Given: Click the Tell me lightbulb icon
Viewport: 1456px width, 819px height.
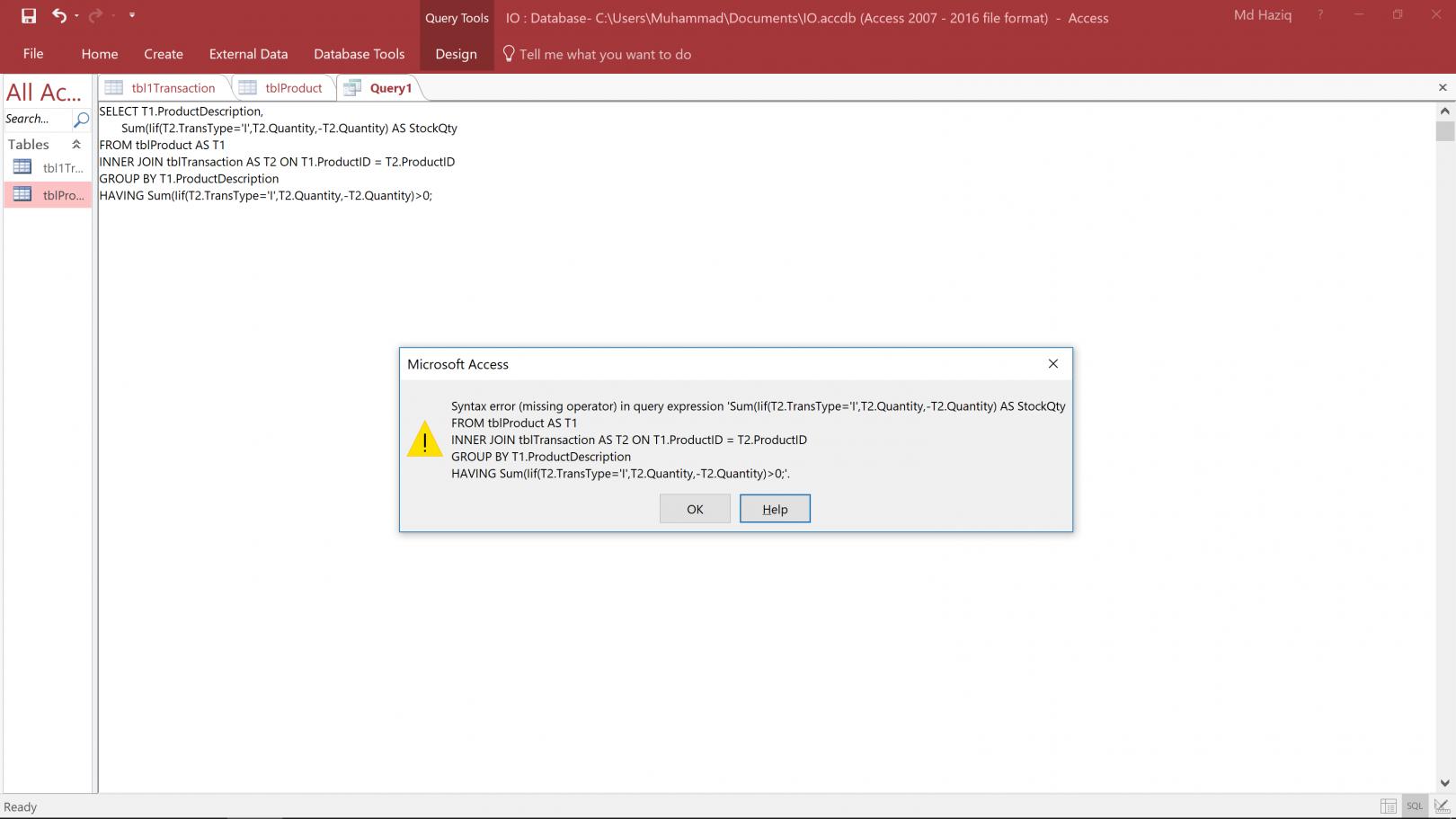Looking at the screenshot, I should pyautogui.click(x=509, y=54).
